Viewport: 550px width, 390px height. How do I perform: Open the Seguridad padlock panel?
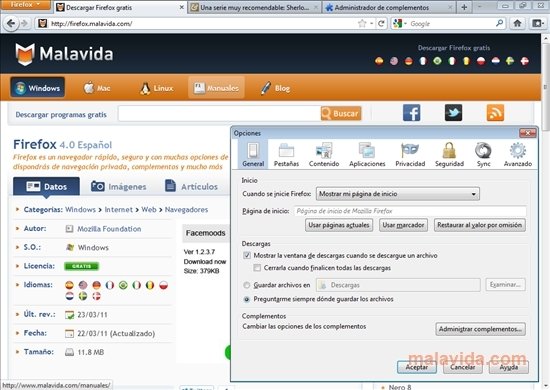pos(449,154)
